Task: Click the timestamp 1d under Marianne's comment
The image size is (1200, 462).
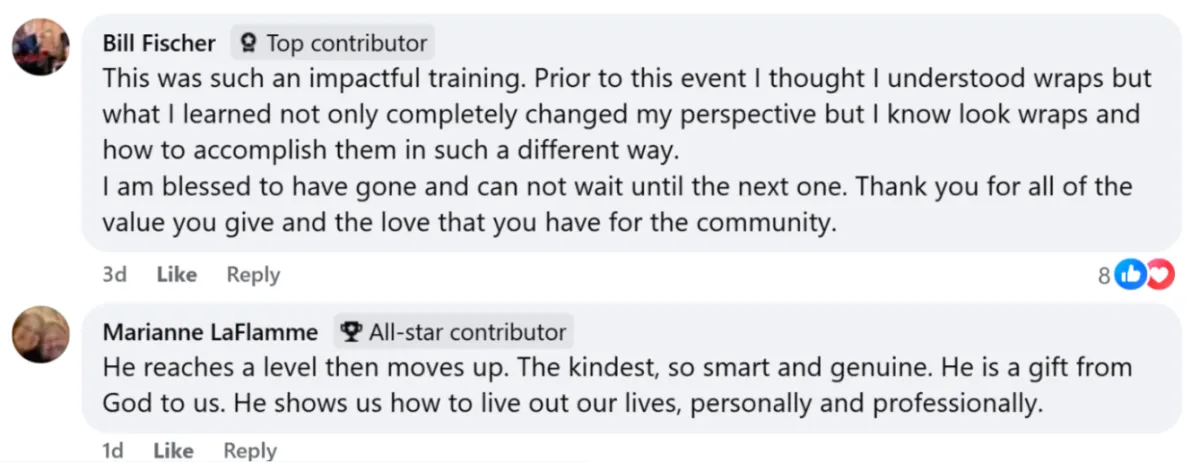Action: pyautogui.click(x=114, y=451)
